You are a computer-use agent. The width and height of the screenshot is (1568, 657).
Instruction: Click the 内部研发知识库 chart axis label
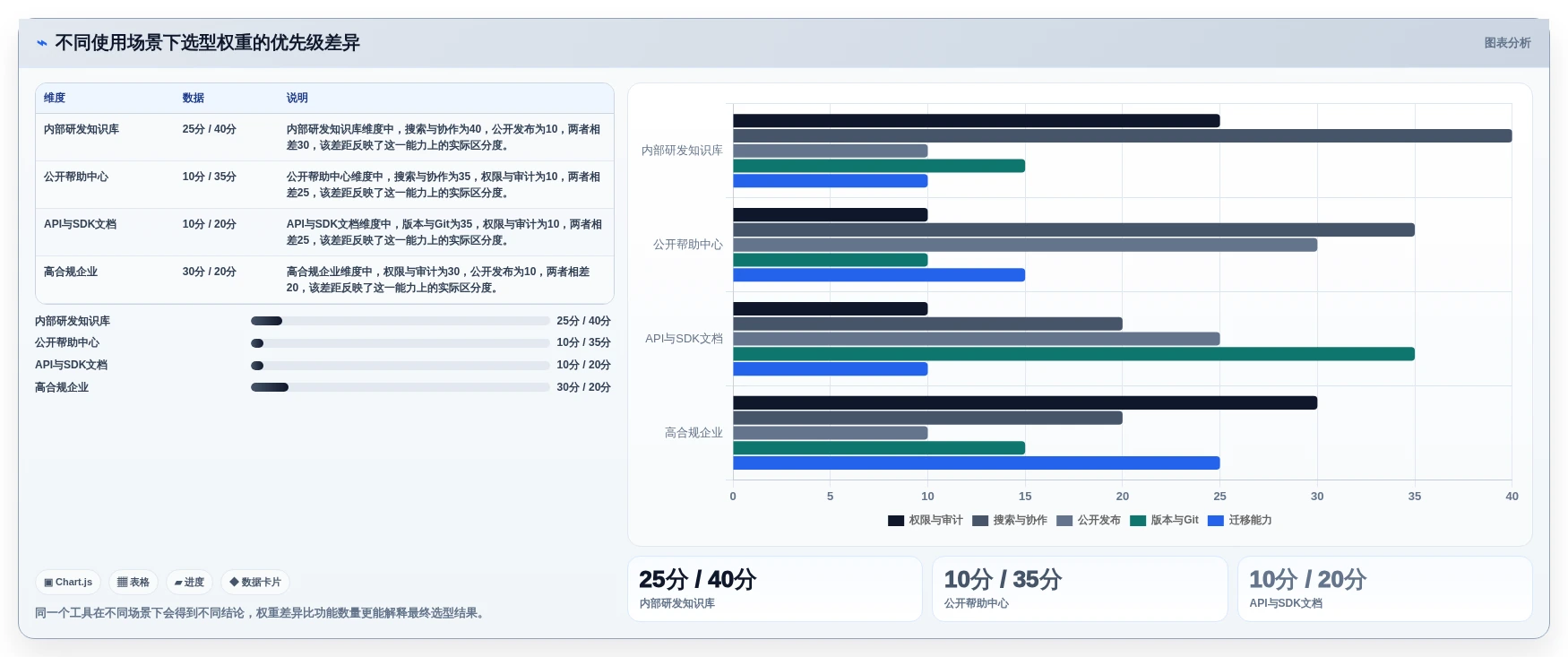682,151
